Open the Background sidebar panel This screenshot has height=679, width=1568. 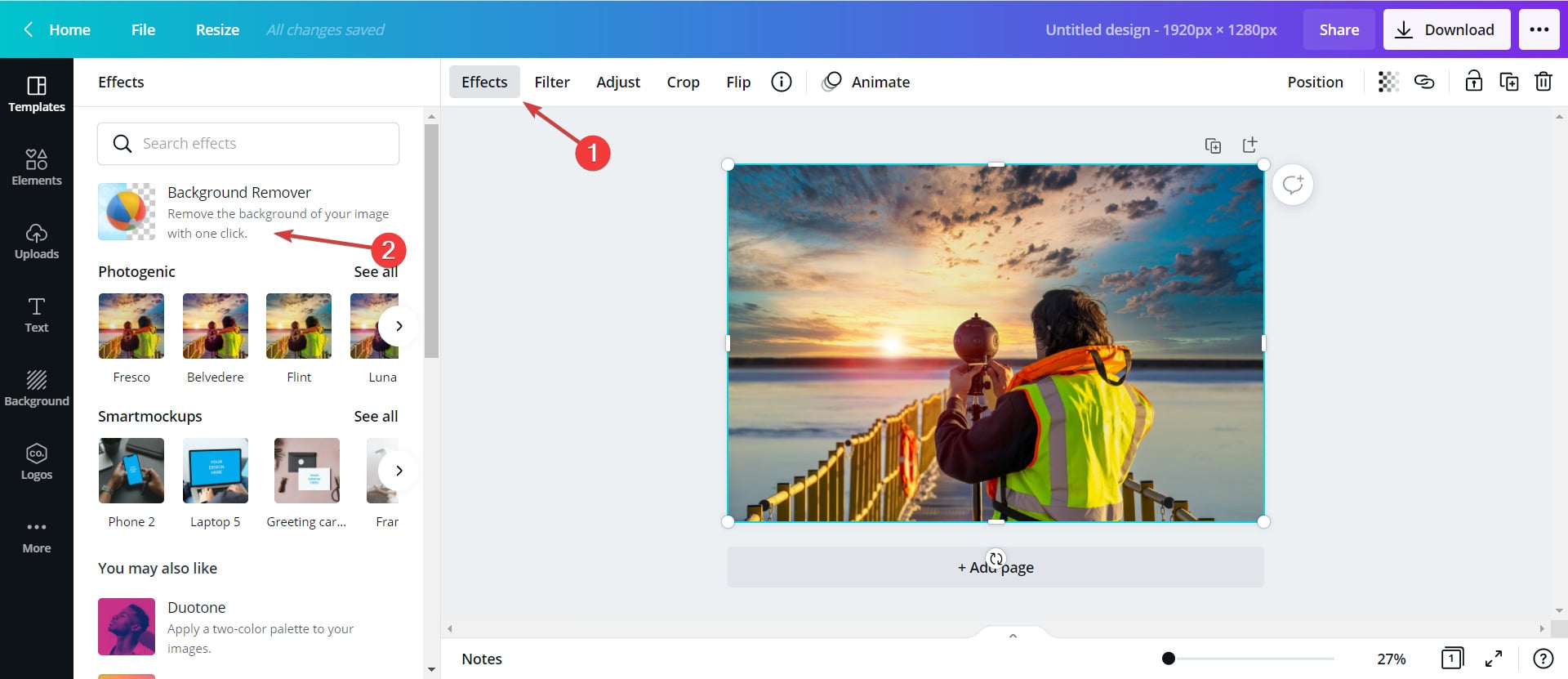(37, 388)
